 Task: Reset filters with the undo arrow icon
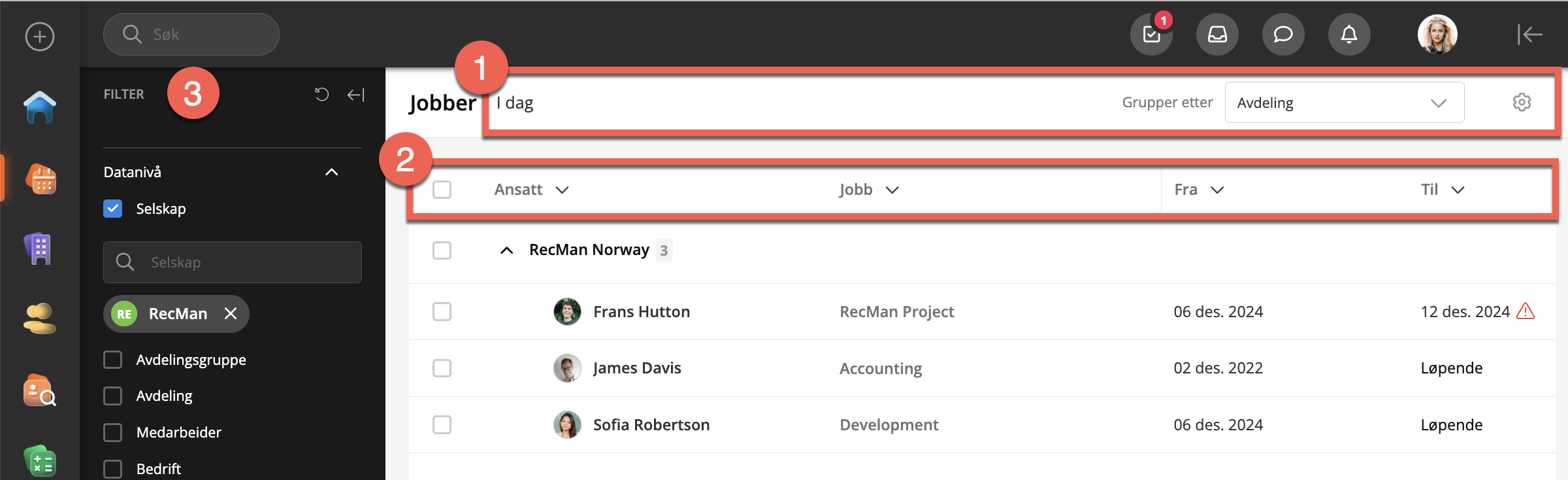[321, 95]
